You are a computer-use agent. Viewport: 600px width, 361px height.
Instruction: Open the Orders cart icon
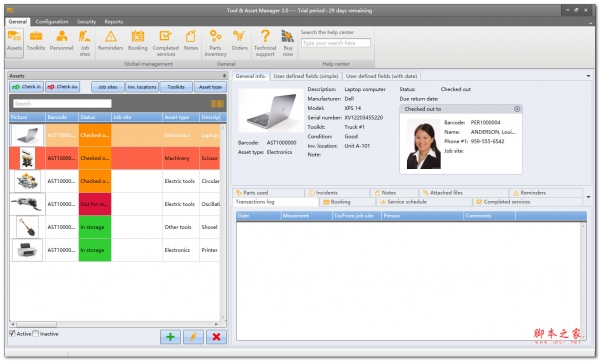[x=240, y=41]
